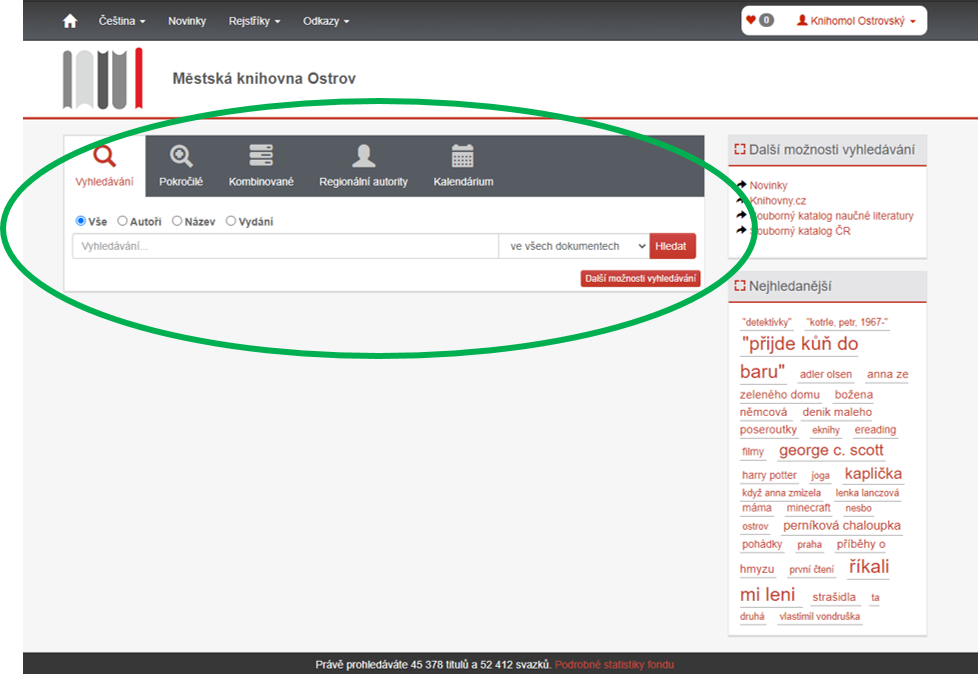Click the home icon in top navigation
Image resolution: width=978 pixels, height=674 pixels.
point(70,21)
